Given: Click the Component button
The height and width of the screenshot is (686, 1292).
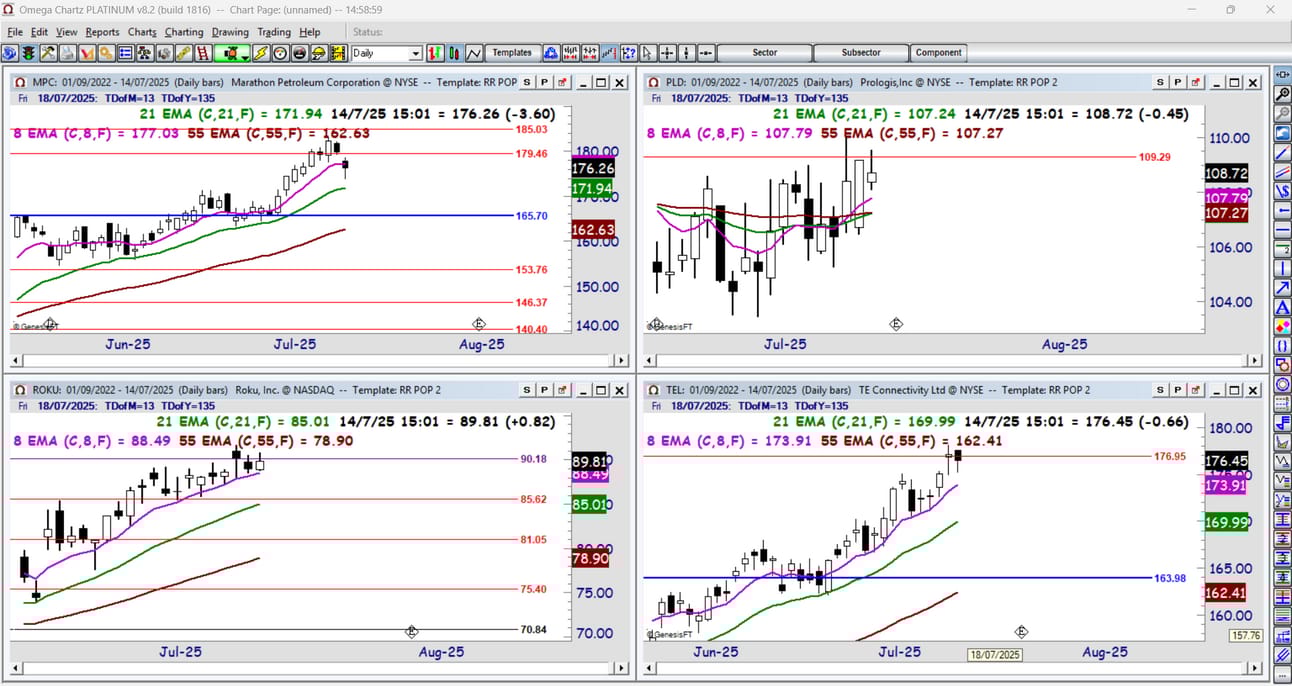Looking at the screenshot, I should pos(938,53).
